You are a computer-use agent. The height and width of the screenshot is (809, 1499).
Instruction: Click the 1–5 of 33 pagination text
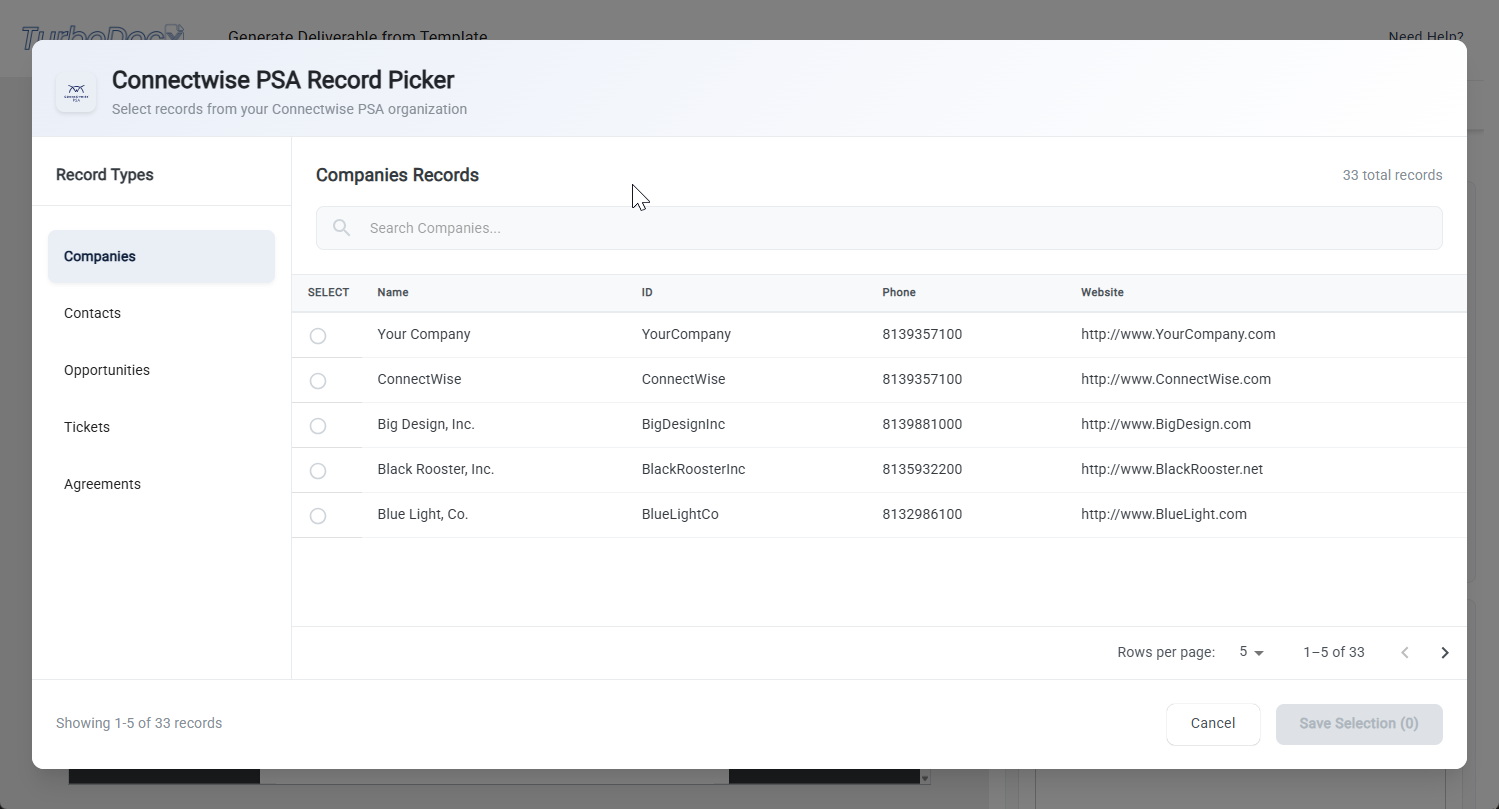pos(1334,652)
